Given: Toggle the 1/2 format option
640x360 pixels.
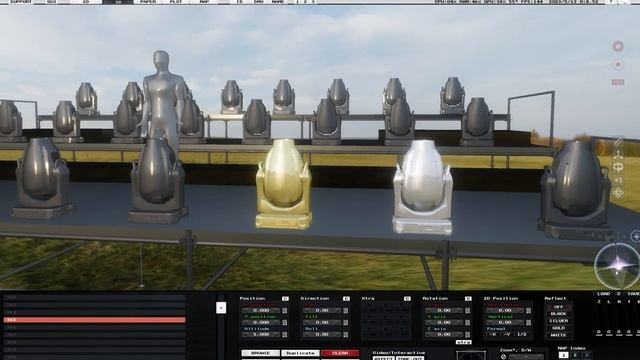Looking at the screenshot, I should click(521, 334).
